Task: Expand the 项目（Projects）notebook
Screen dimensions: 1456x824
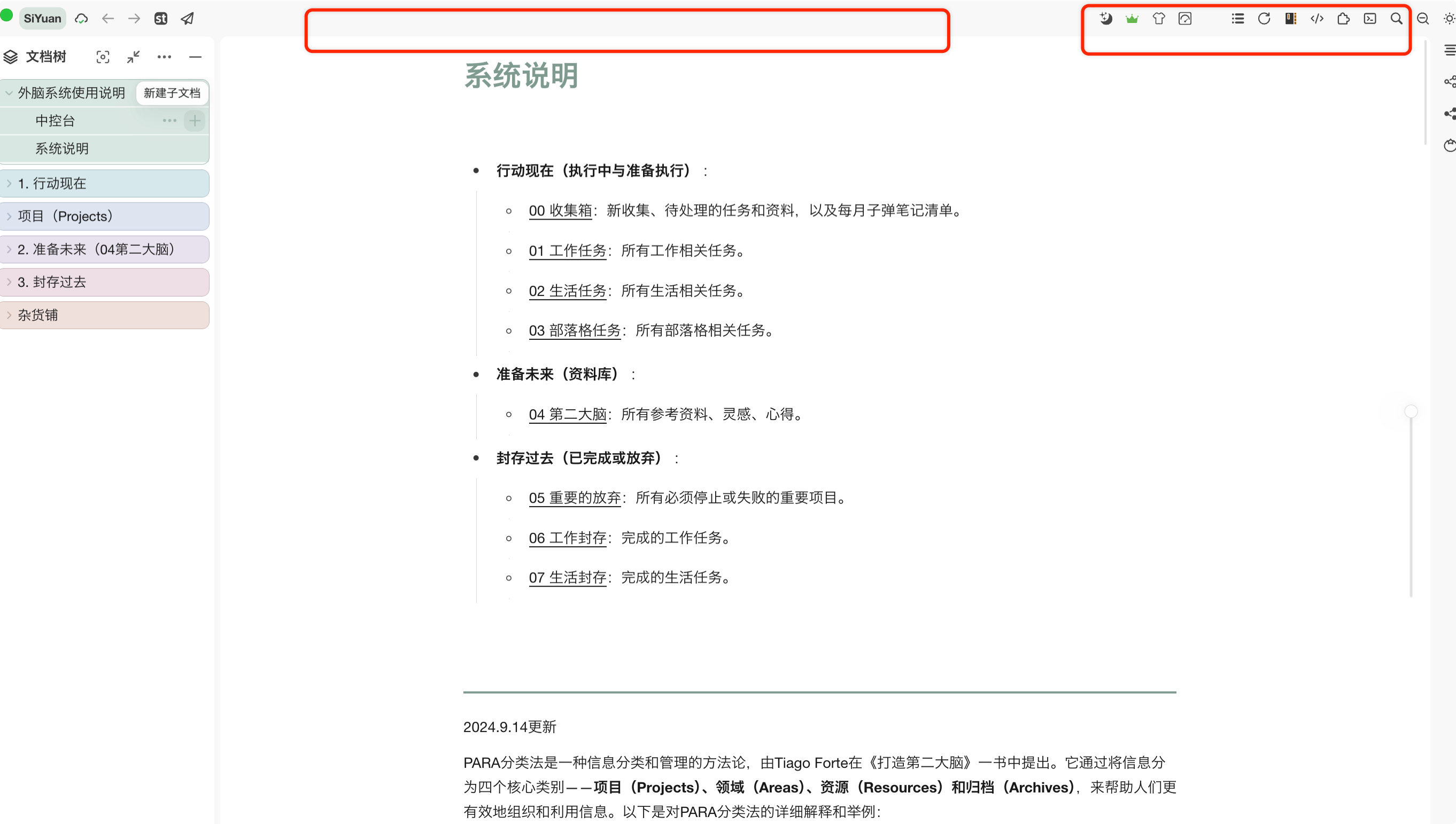Action: coord(9,216)
